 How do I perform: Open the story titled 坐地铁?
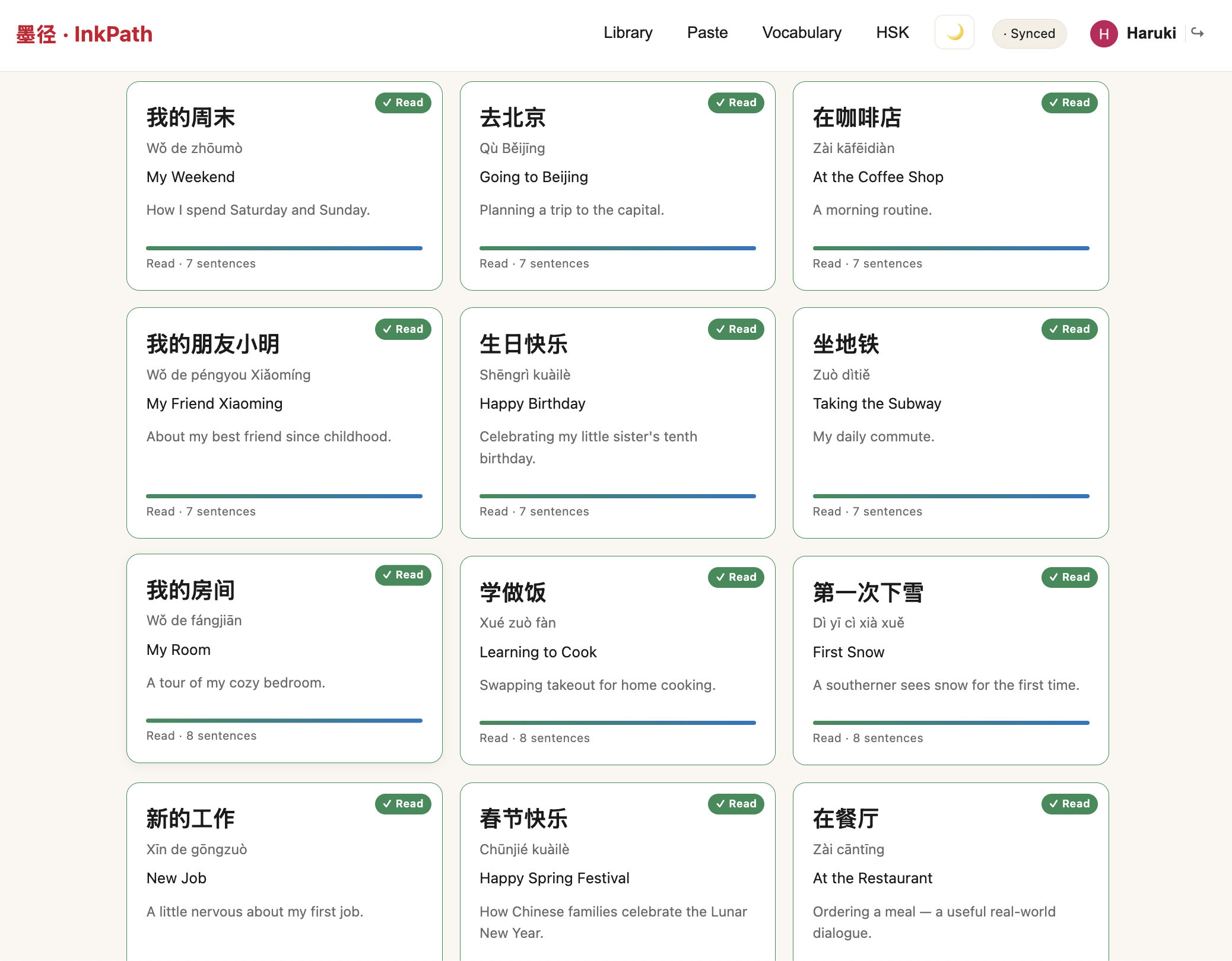846,344
